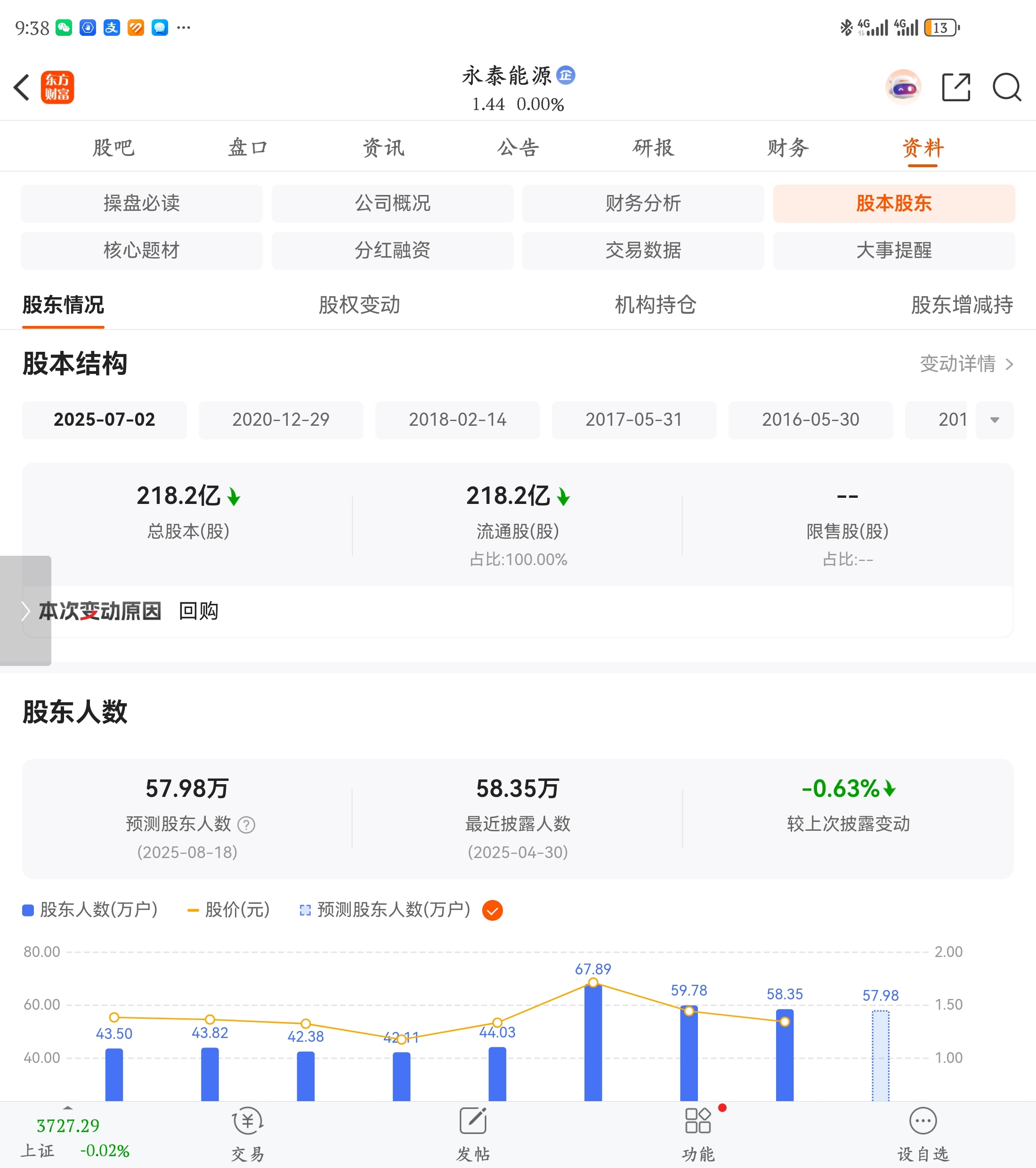1036x1168 pixels.
Task: Open the 大事提醒 section
Action: pos(894,250)
